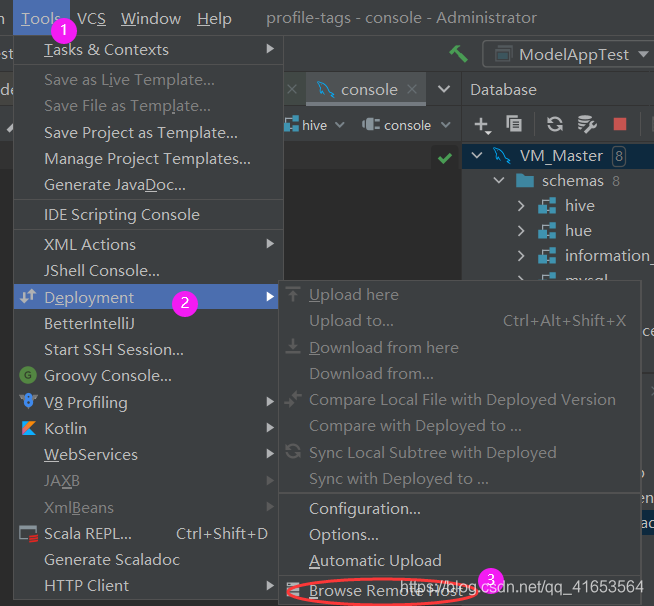Select the hive schema tree item
The height and width of the screenshot is (606, 654).
point(579,206)
